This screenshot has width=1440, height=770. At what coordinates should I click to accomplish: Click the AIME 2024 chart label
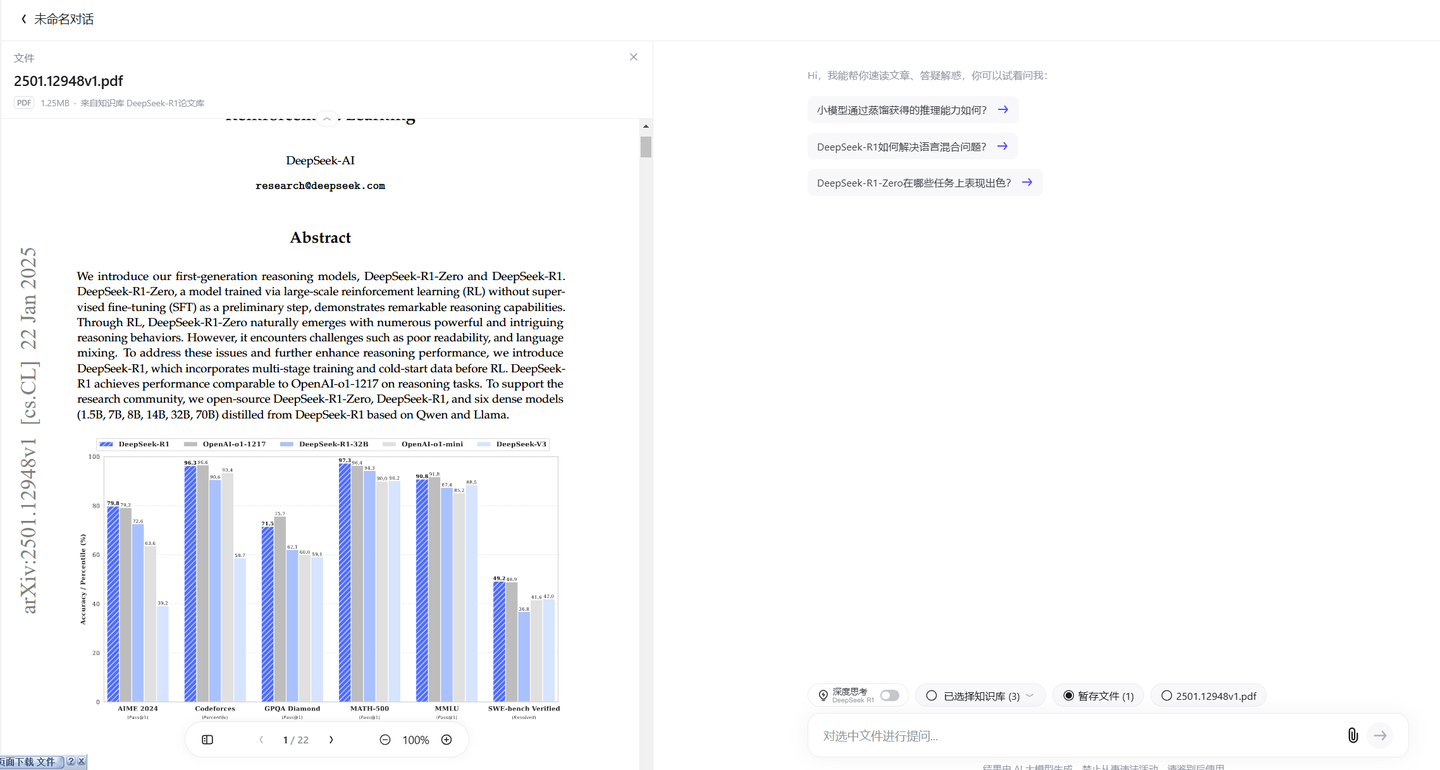(138, 709)
